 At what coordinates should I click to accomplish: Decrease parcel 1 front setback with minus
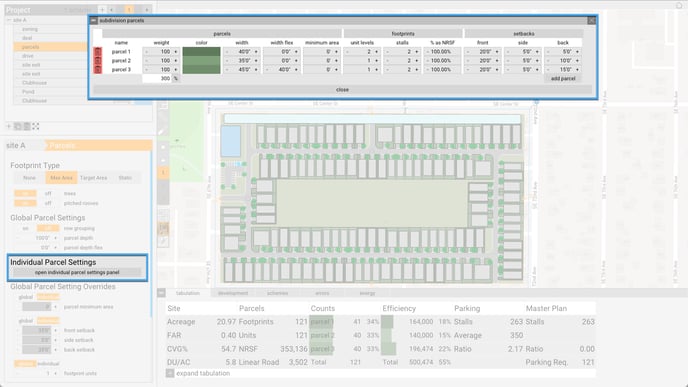point(468,52)
